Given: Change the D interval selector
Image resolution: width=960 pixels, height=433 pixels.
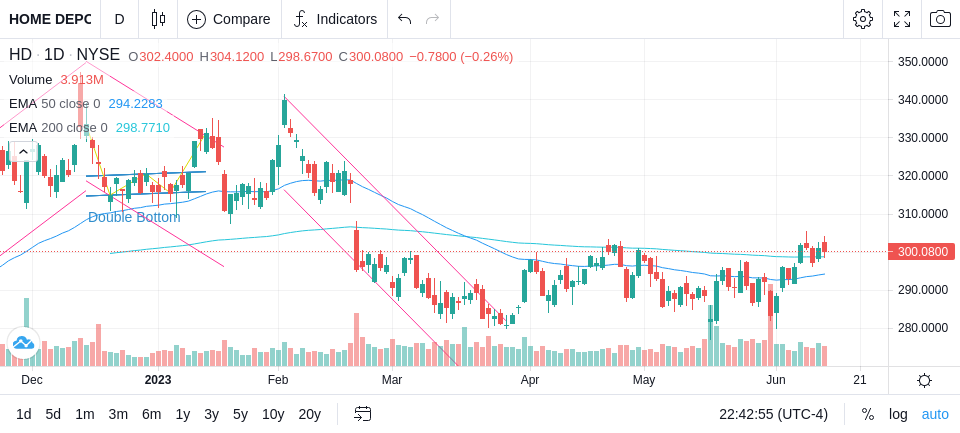Looking at the screenshot, I should pos(119,19).
